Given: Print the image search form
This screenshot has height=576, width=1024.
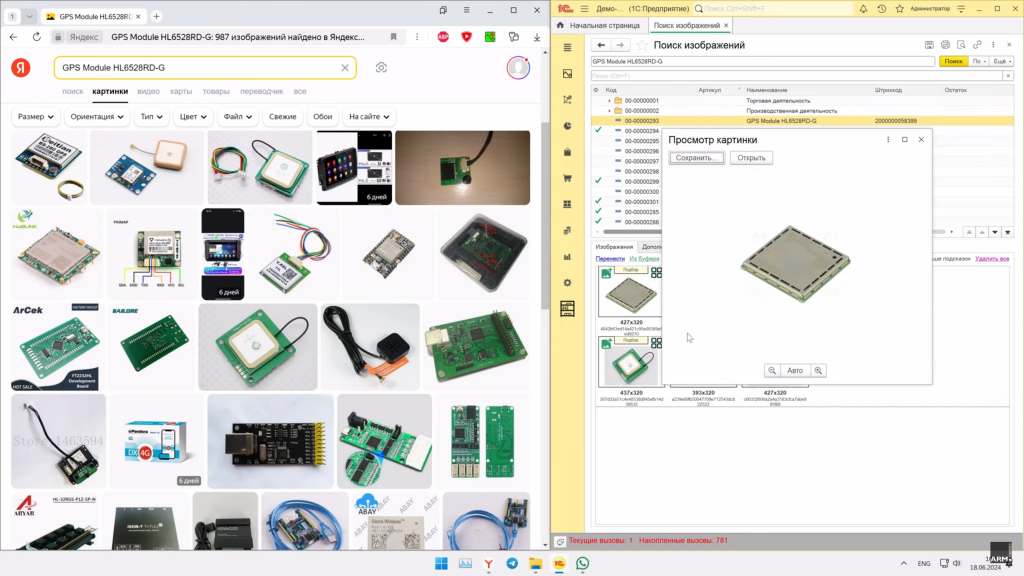Looking at the screenshot, I should [945, 45].
